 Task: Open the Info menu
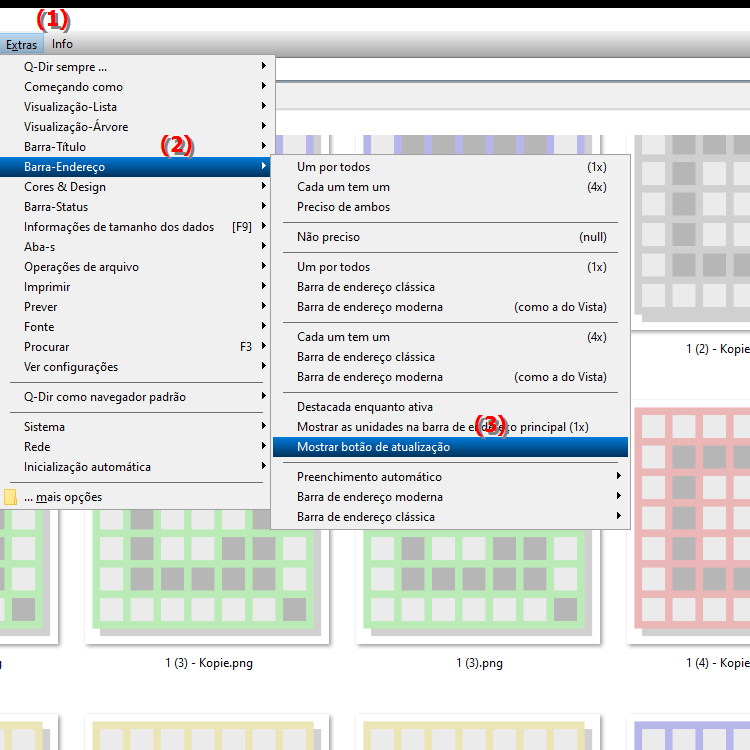tap(62, 44)
